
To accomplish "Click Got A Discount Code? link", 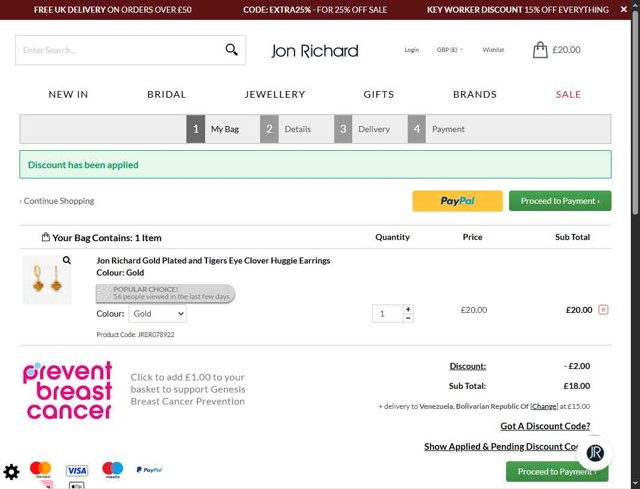I will point(545,426).
